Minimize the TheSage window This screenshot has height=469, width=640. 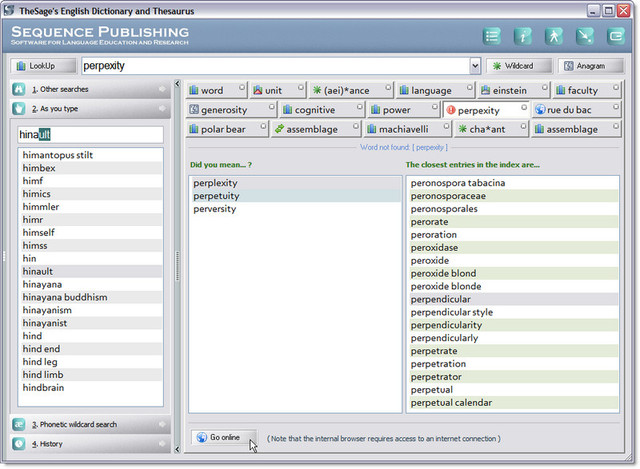[593, 11]
